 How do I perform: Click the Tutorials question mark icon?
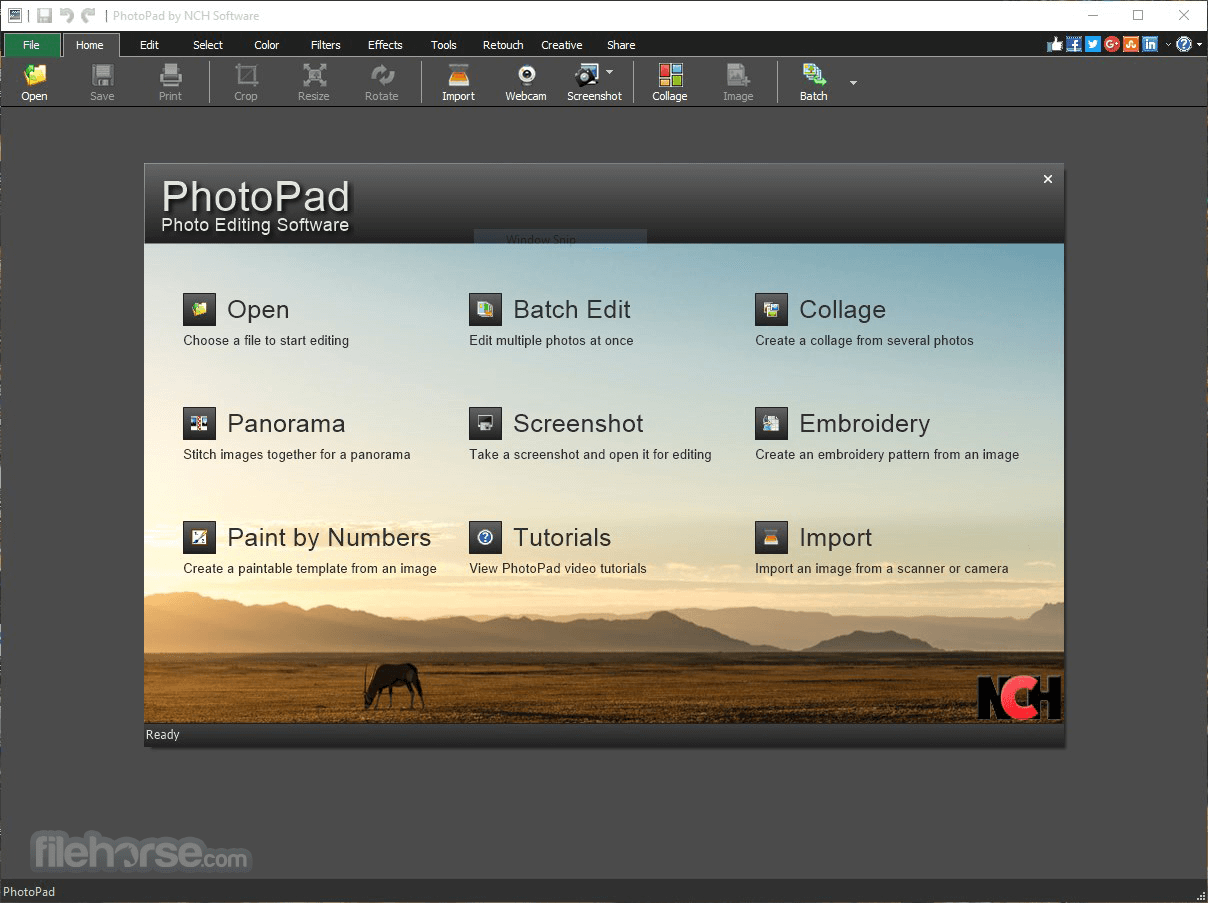pyautogui.click(x=486, y=537)
